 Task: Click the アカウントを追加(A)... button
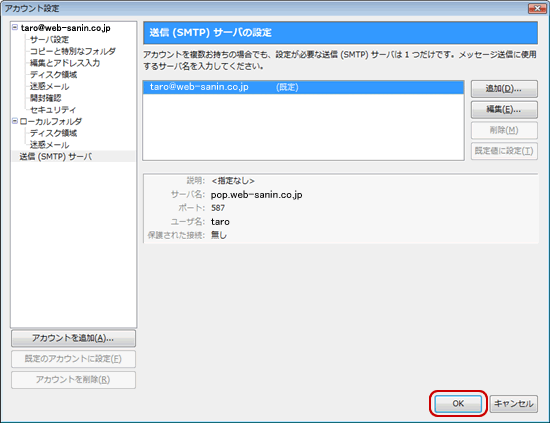pos(73,338)
